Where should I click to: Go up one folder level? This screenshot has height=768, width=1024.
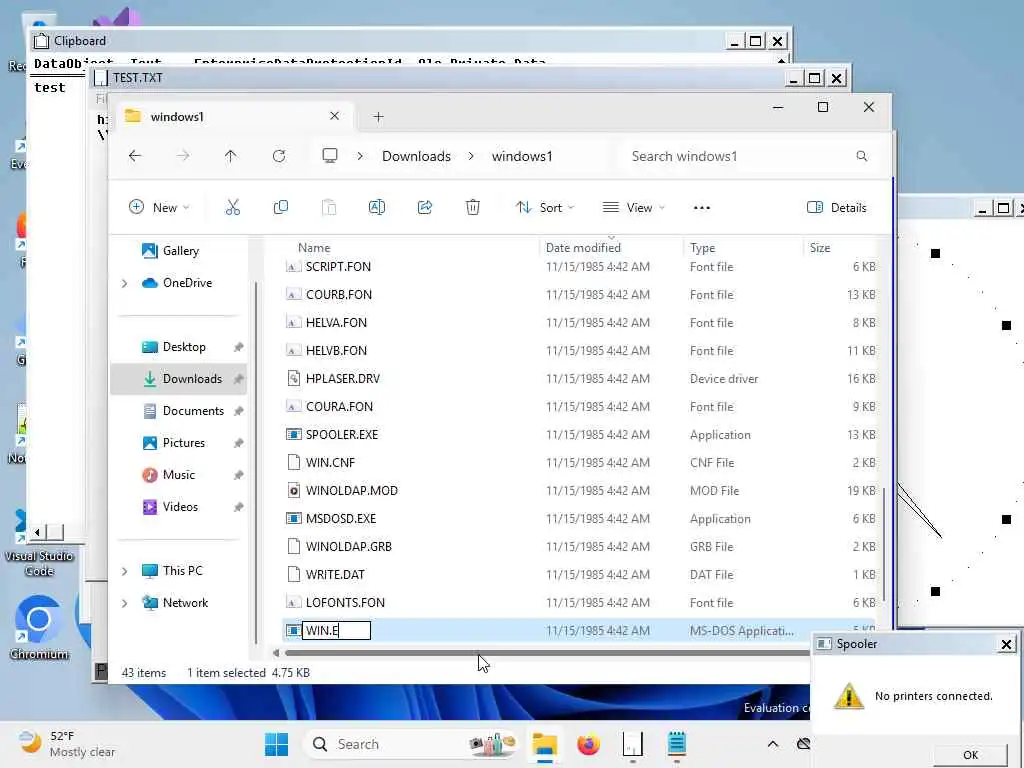(231, 156)
